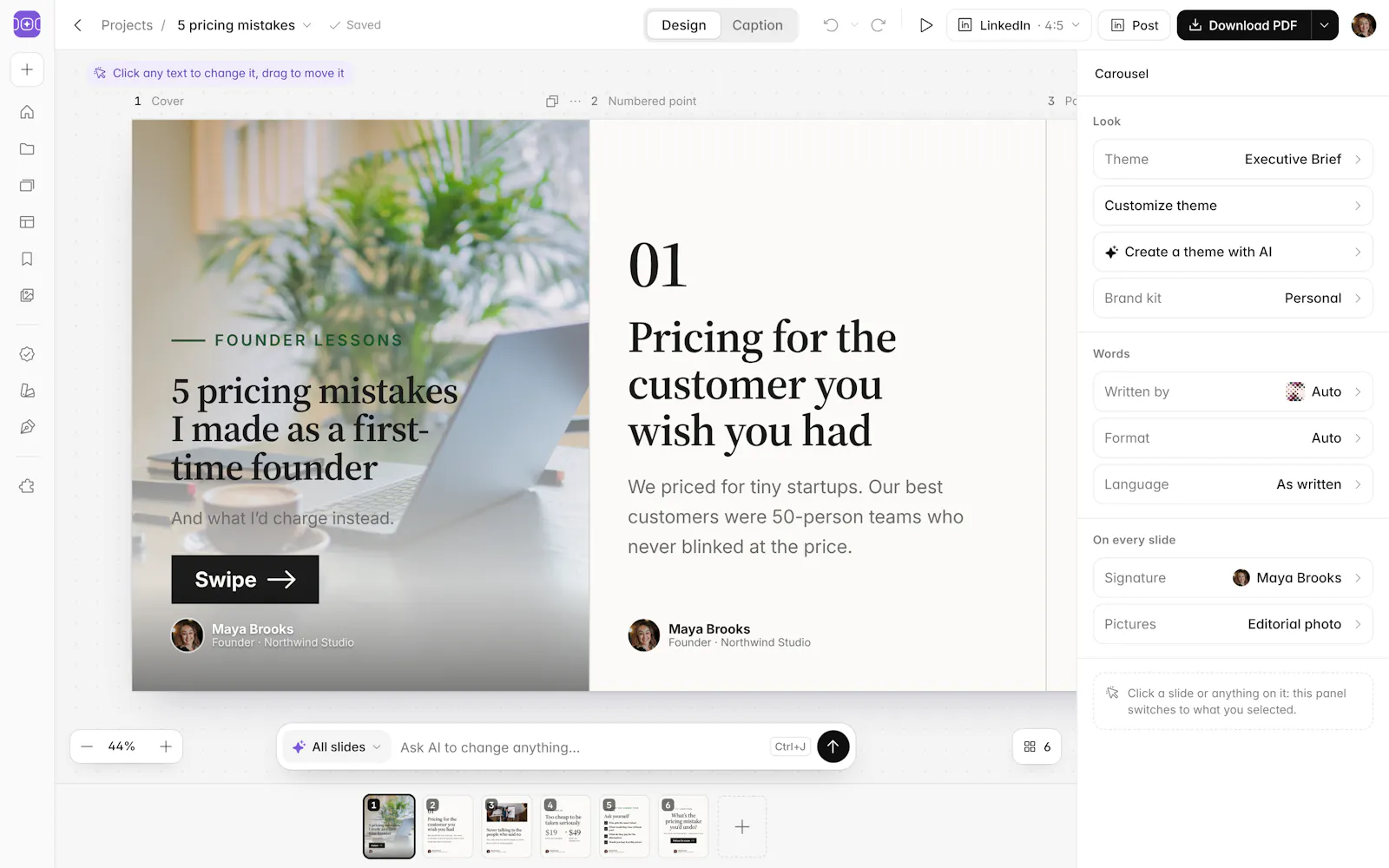
Task: Open the Theme Executive Brief setting
Action: tap(1233, 159)
